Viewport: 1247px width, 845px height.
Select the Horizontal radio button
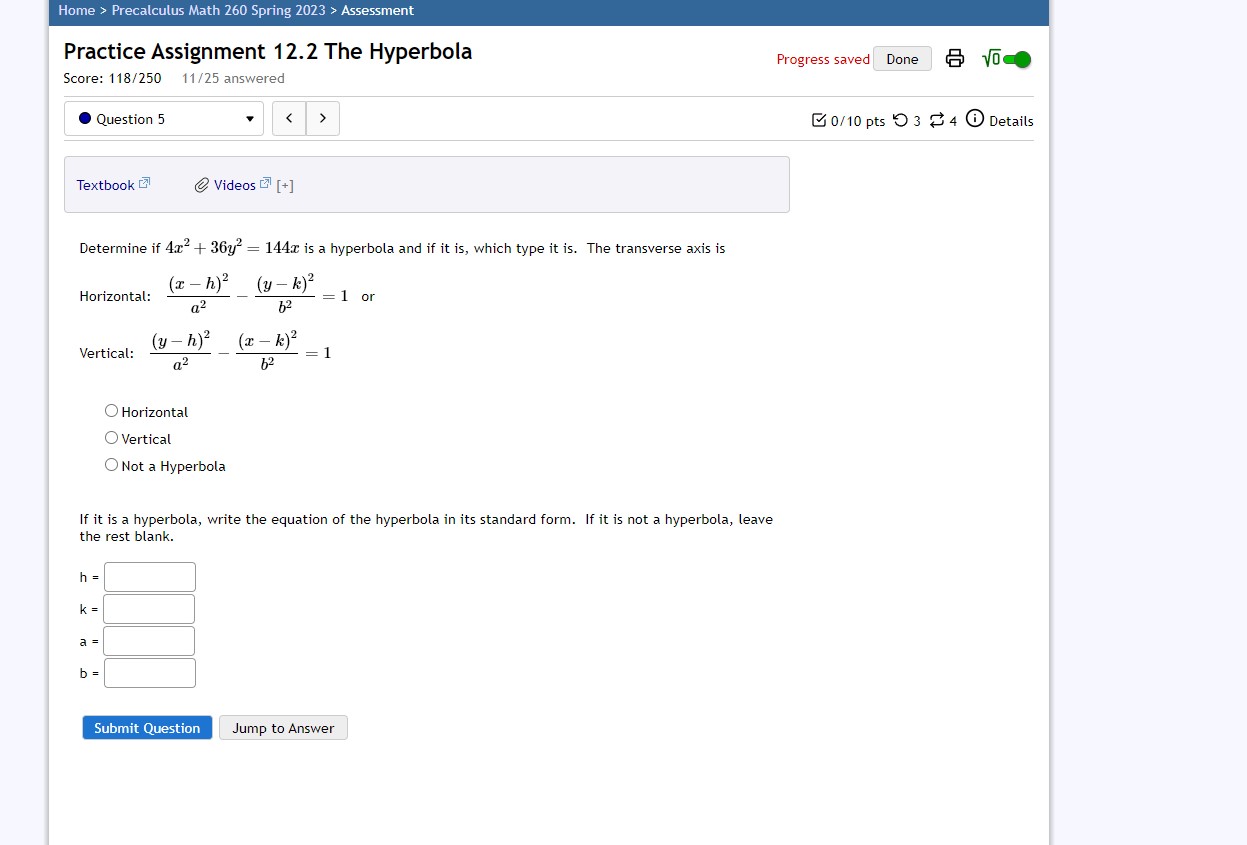coord(111,410)
